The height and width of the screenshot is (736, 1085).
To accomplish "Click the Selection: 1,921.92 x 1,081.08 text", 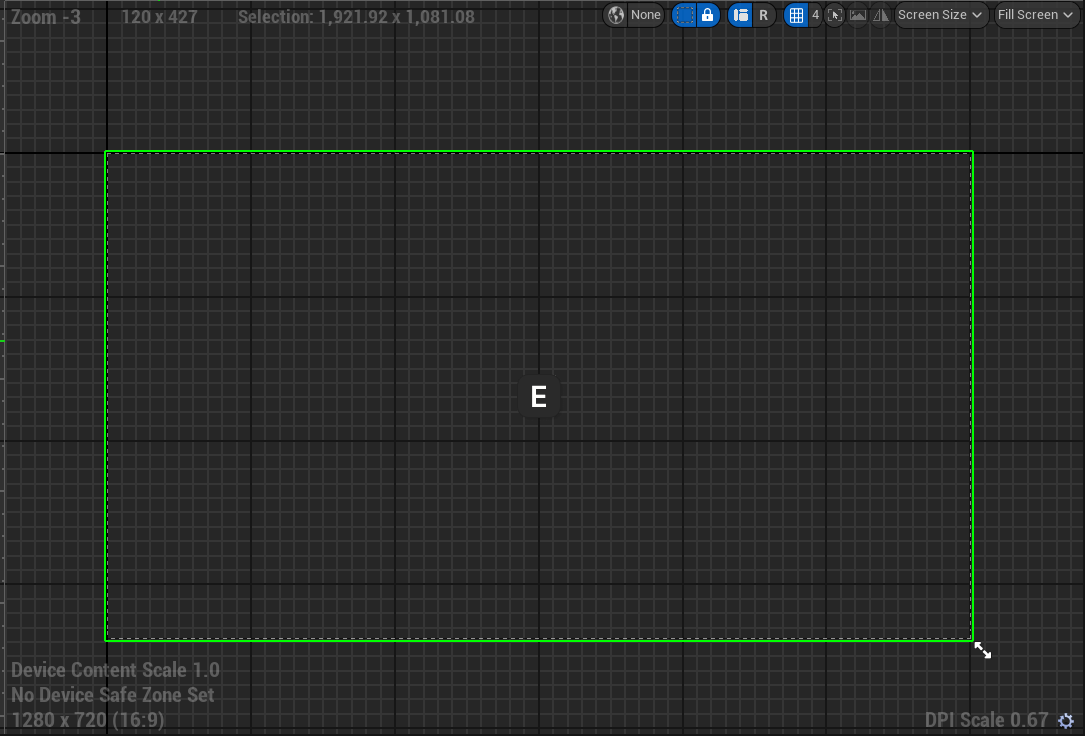I will click(356, 17).
